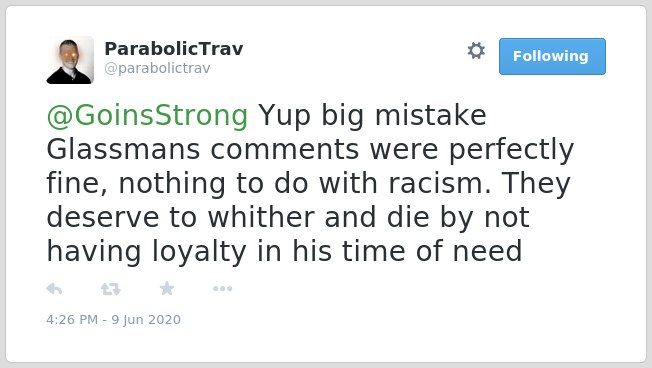652x368 pixels.
Task: Click the blank card area below timestamp
Action: (326, 344)
